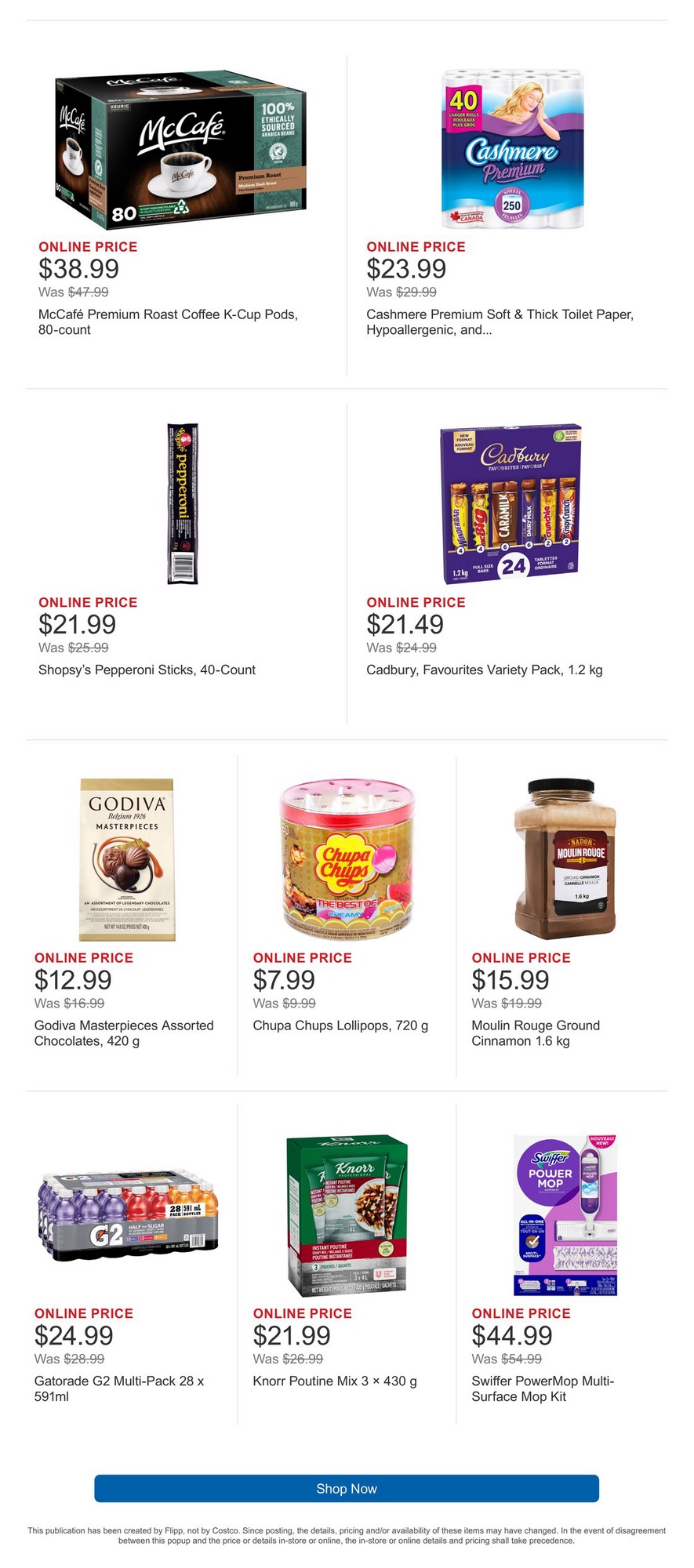Screen dimensions: 694x1568
Task: Click the Knorr Poutine Mix $21.99 price
Action: (x=292, y=1336)
